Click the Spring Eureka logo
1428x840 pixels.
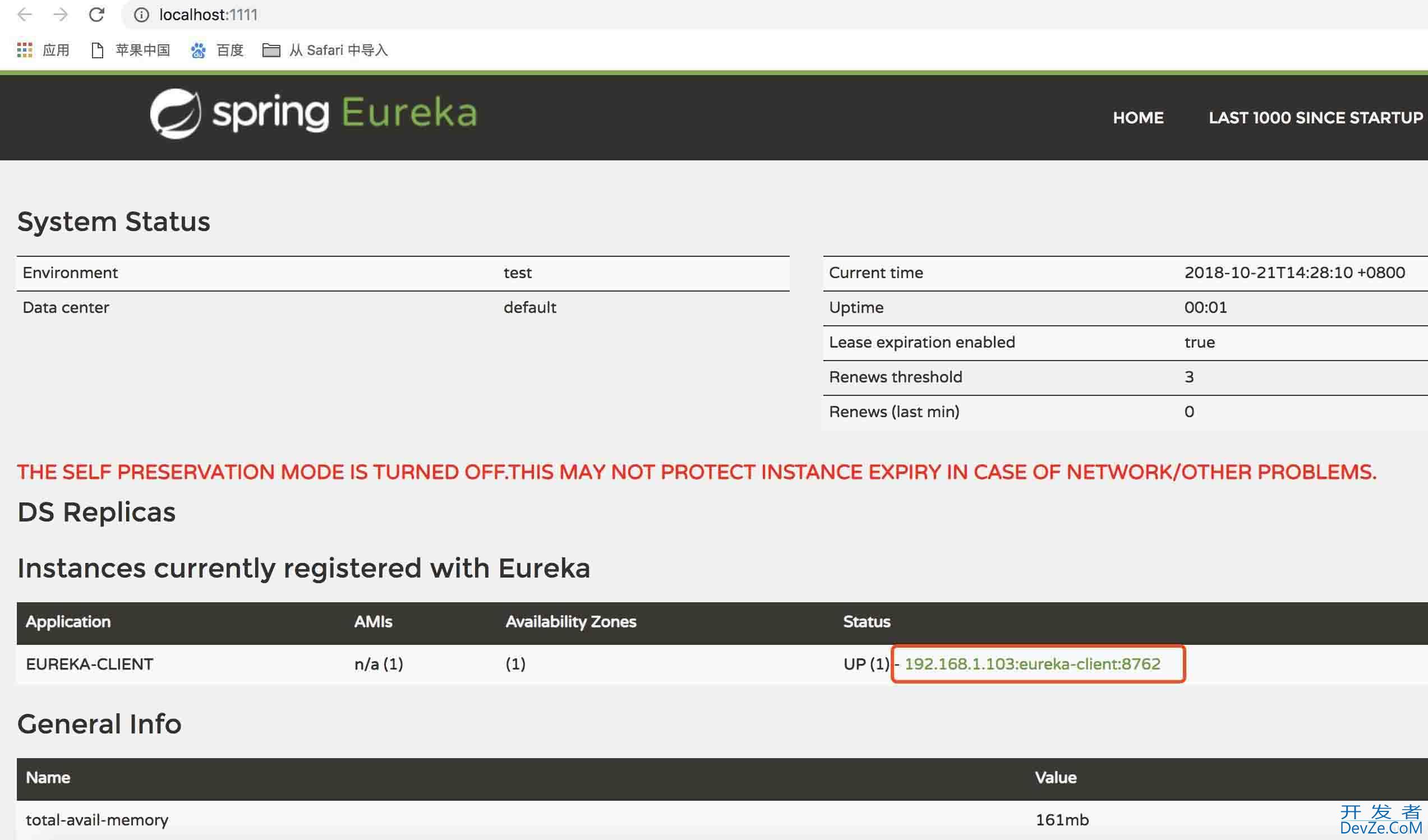pos(314,113)
